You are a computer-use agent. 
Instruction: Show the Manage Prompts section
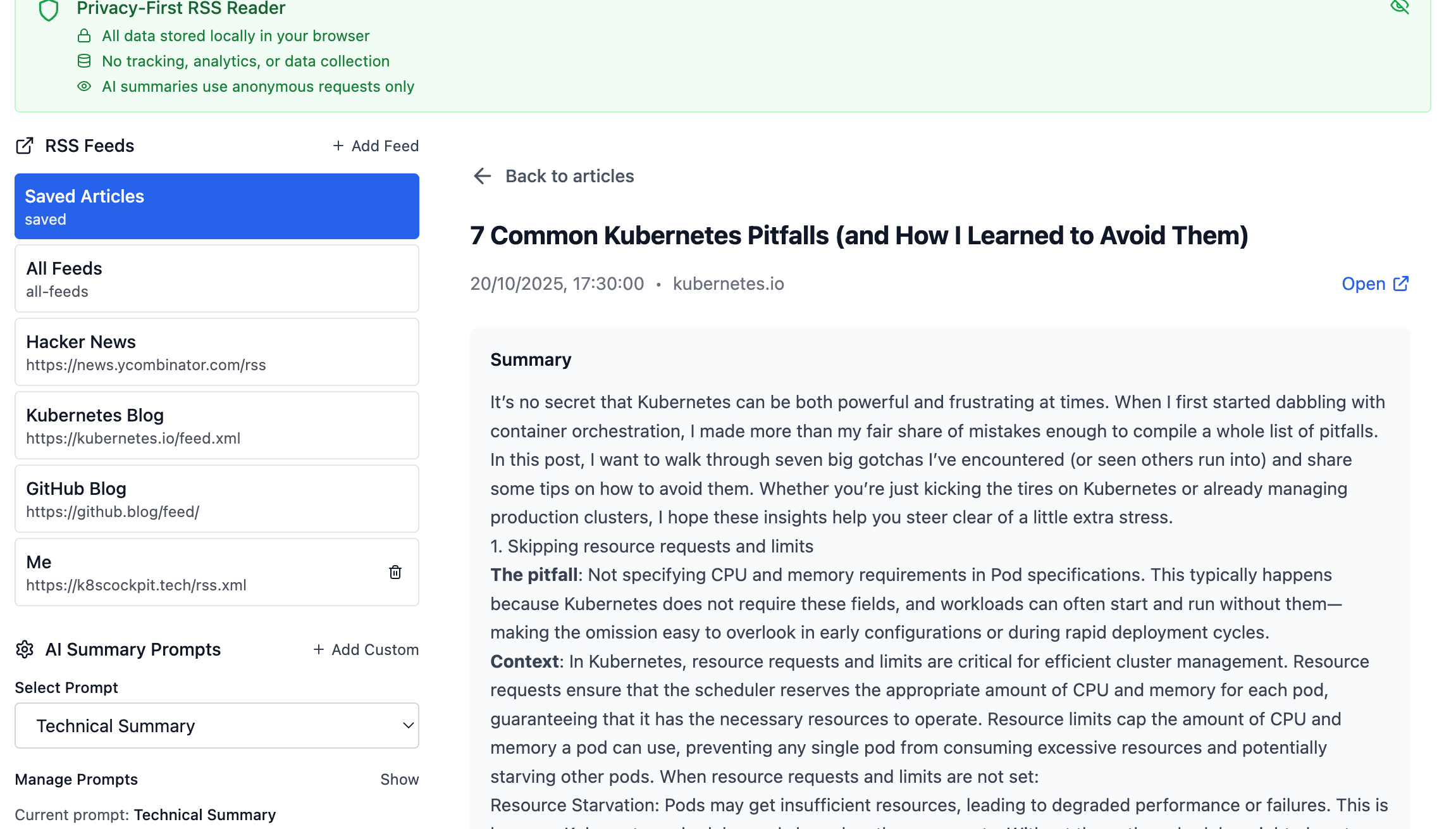pyautogui.click(x=399, y=779)
